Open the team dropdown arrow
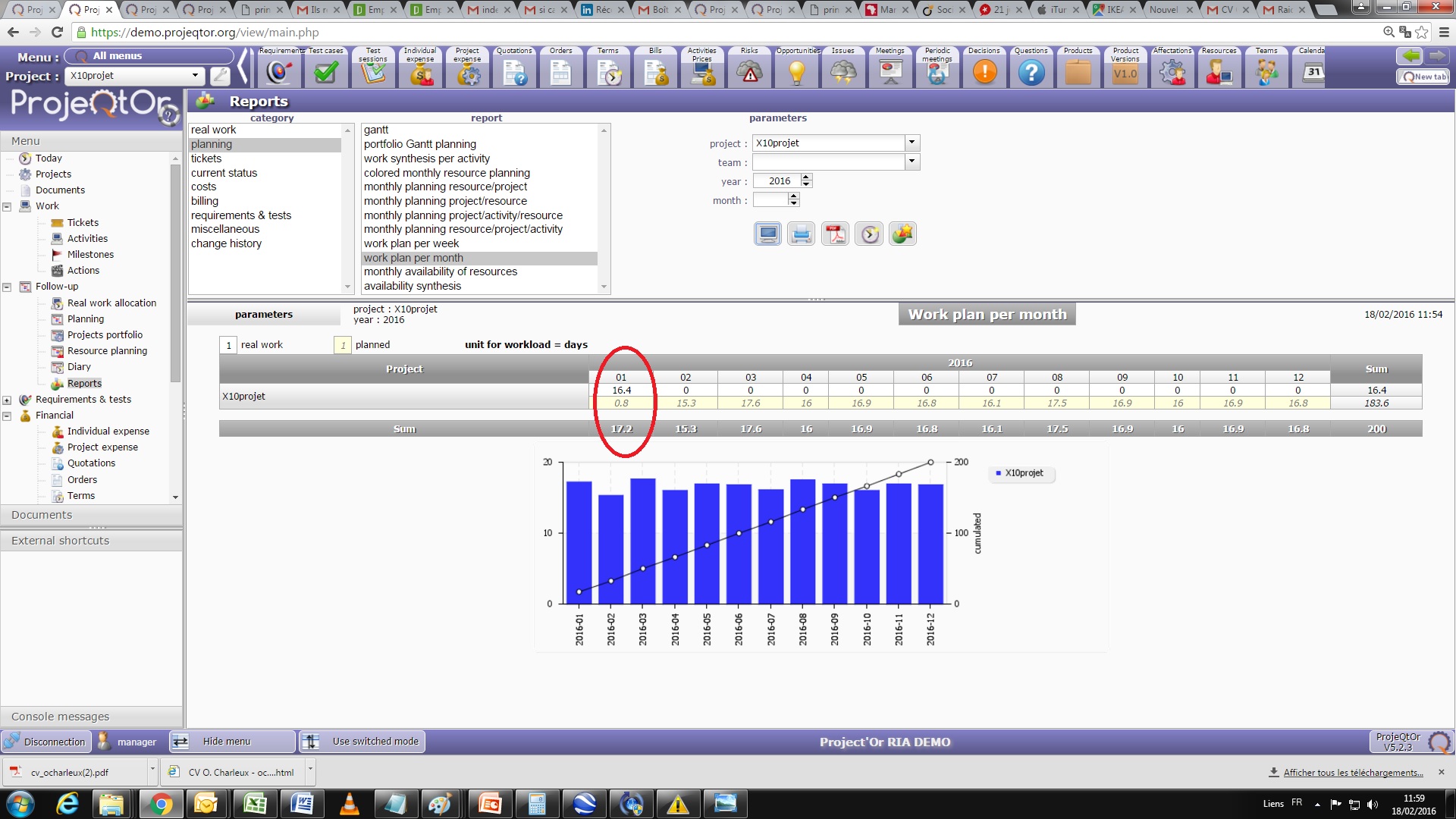Screen dimensions: 1456x819 (x=912, y=162)
